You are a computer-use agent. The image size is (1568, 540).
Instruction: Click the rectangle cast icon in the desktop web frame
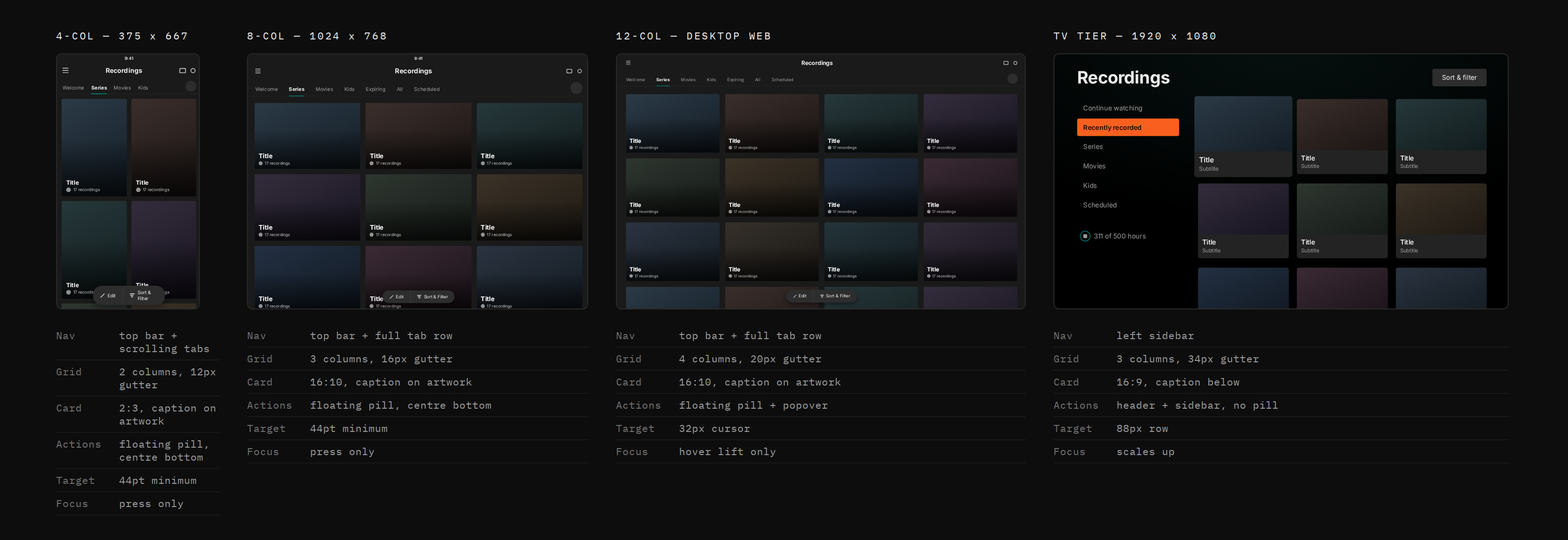pyautogui.click(x=1006, y=63)
